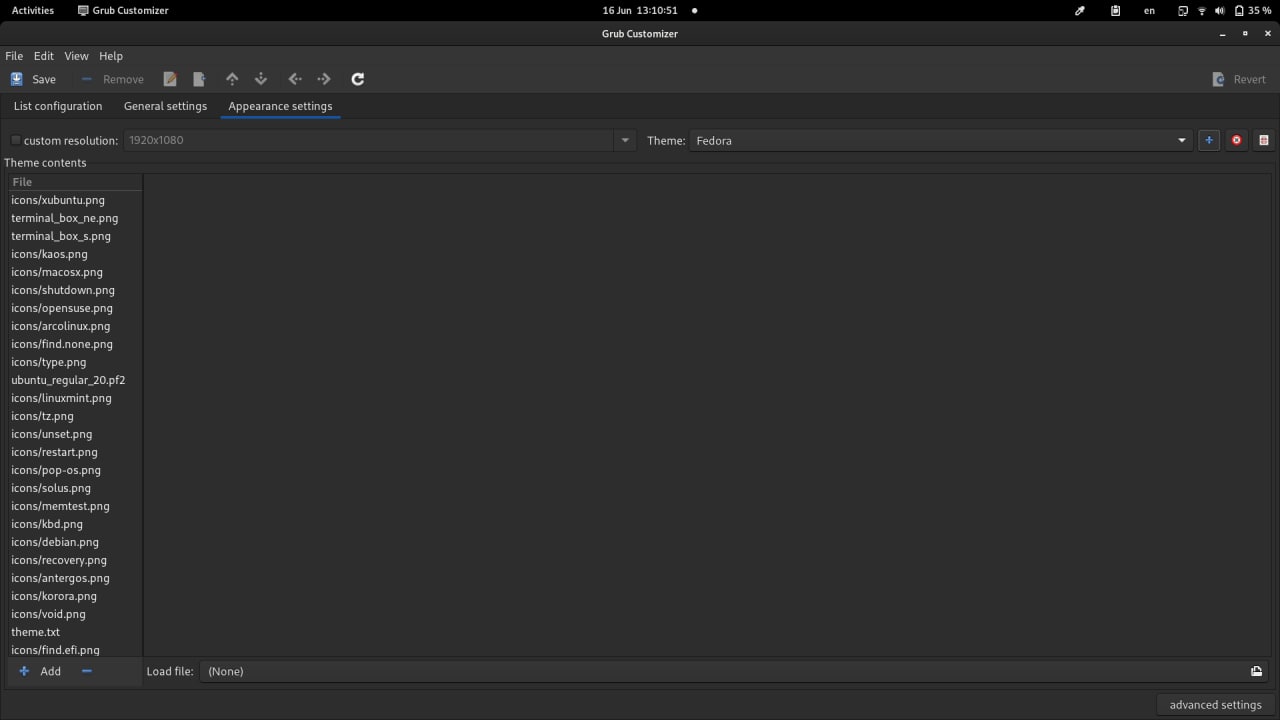Click the minus remove file button
Screen dimensions: 1280x720
[x=87, y=671]
